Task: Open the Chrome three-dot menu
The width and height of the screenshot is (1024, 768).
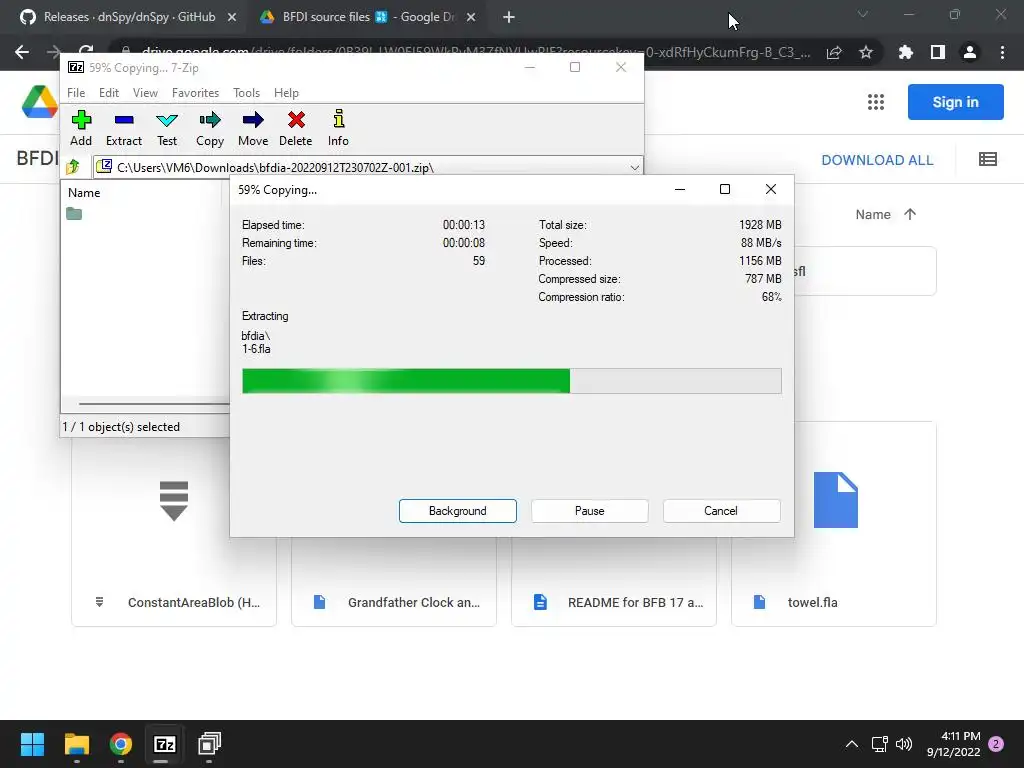Action: (1002, 52)
